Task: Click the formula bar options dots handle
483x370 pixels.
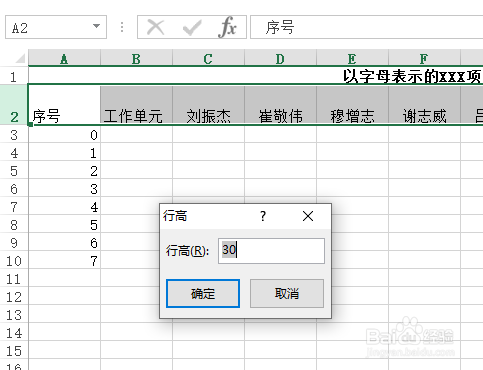Action: tap(122, 27)
